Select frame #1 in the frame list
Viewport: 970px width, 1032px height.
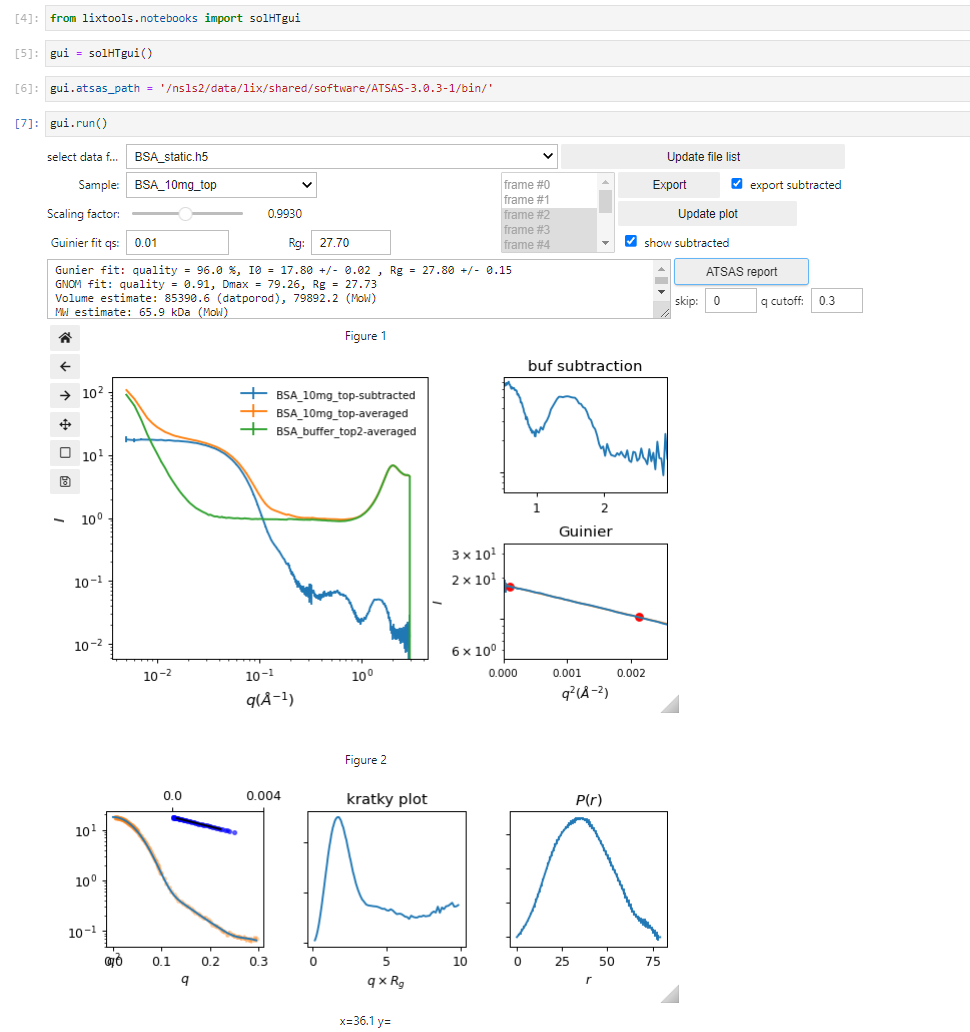click(549, 199)
